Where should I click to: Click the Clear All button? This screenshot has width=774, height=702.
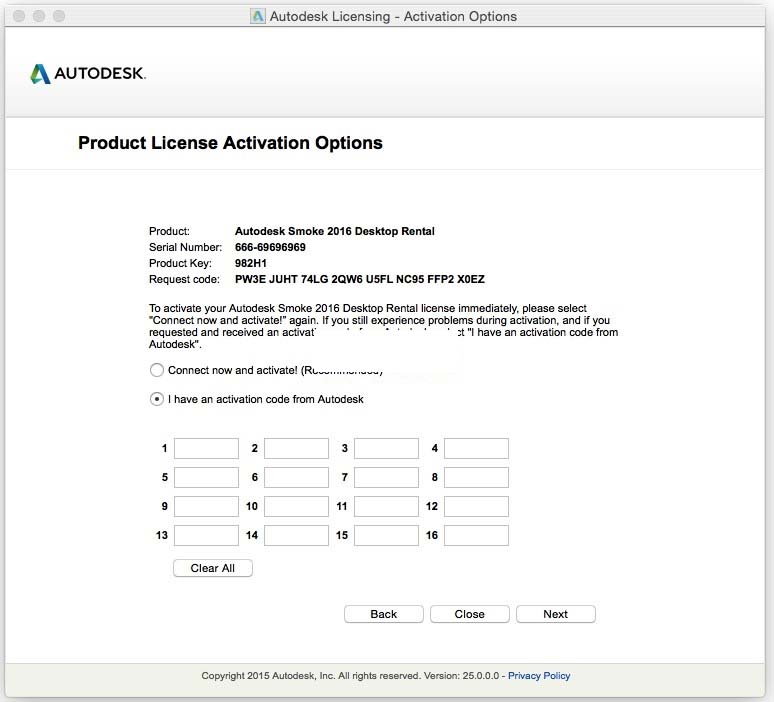[x=213, y=568]
